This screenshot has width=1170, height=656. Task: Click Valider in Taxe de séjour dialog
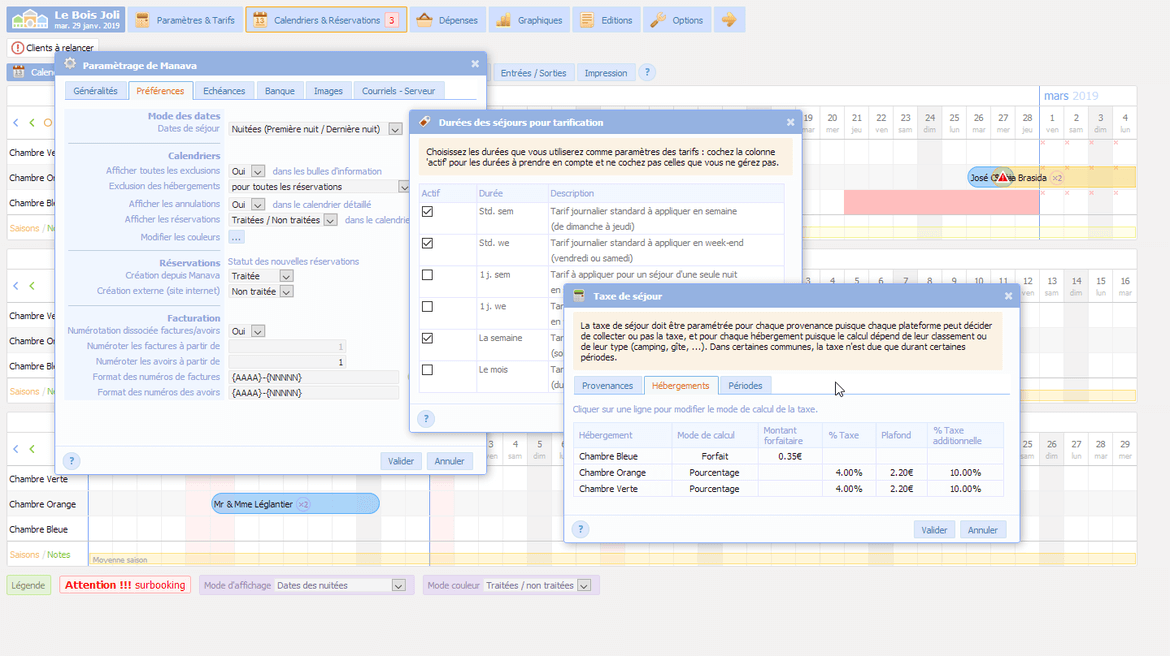coord(934,530)
